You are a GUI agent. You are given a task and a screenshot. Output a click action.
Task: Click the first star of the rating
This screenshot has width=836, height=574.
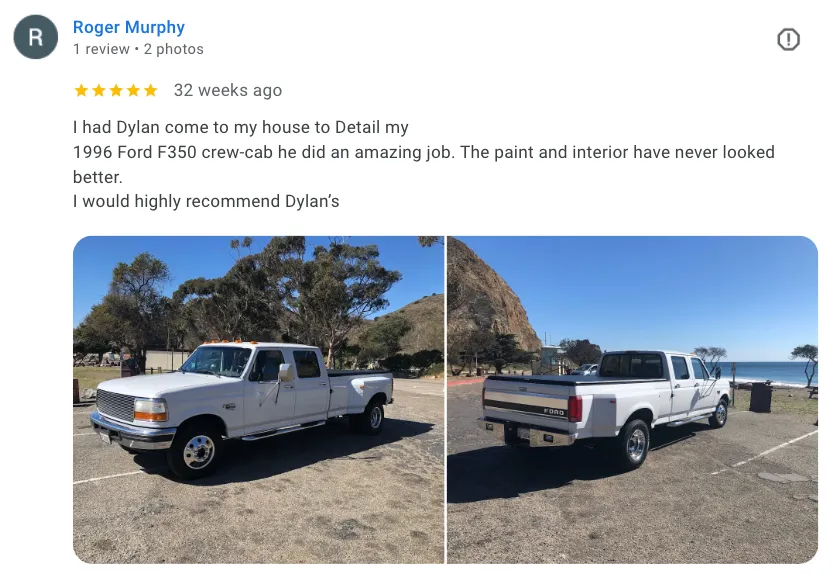click(81, 90)
